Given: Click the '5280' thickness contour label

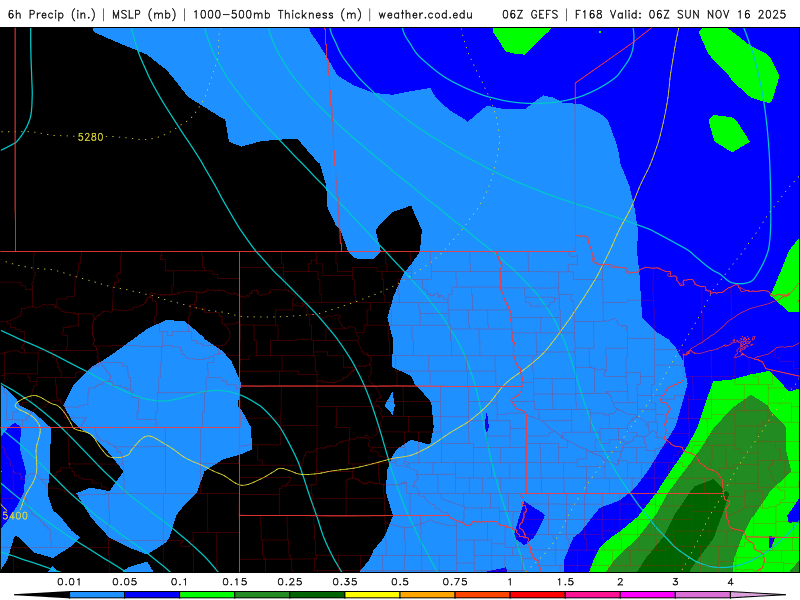Looking at the screenshot, I should (90, 137).
